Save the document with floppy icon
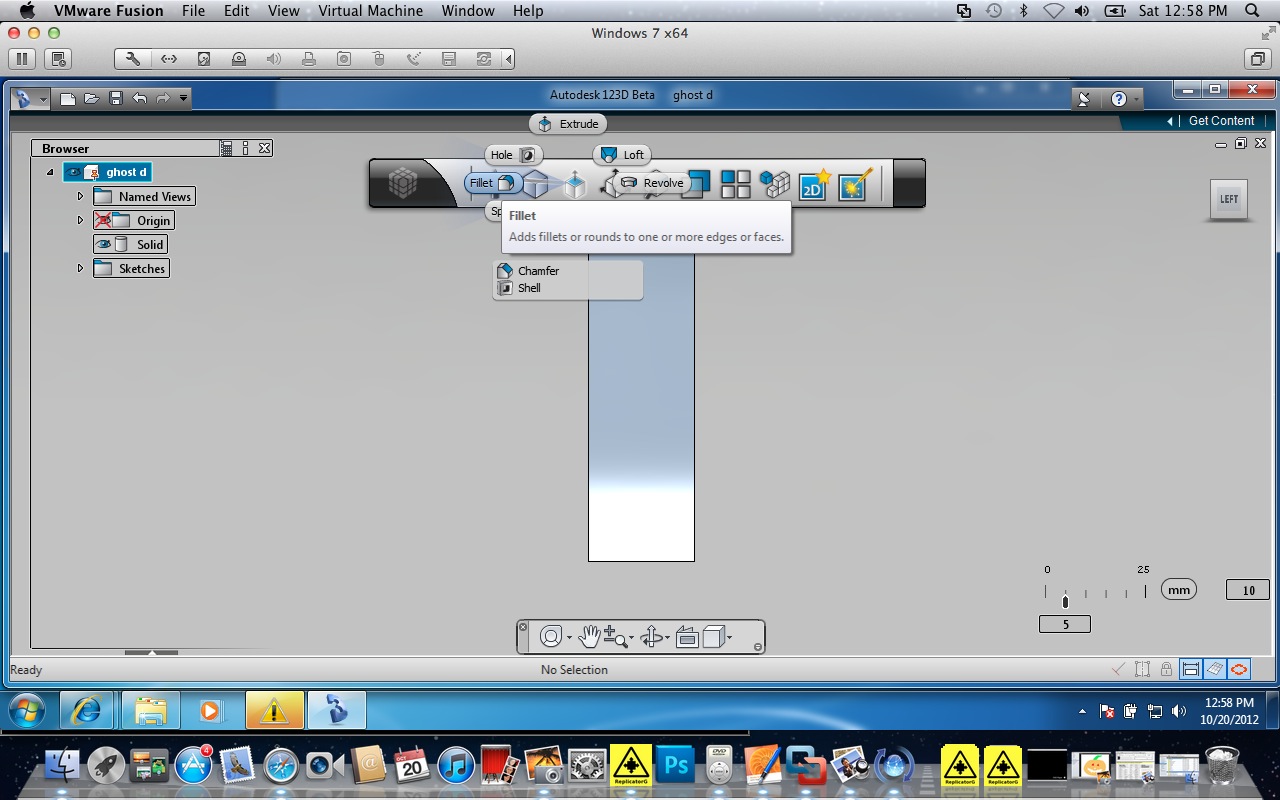This screenshot has width=1280, height=800. click(116, 98)
